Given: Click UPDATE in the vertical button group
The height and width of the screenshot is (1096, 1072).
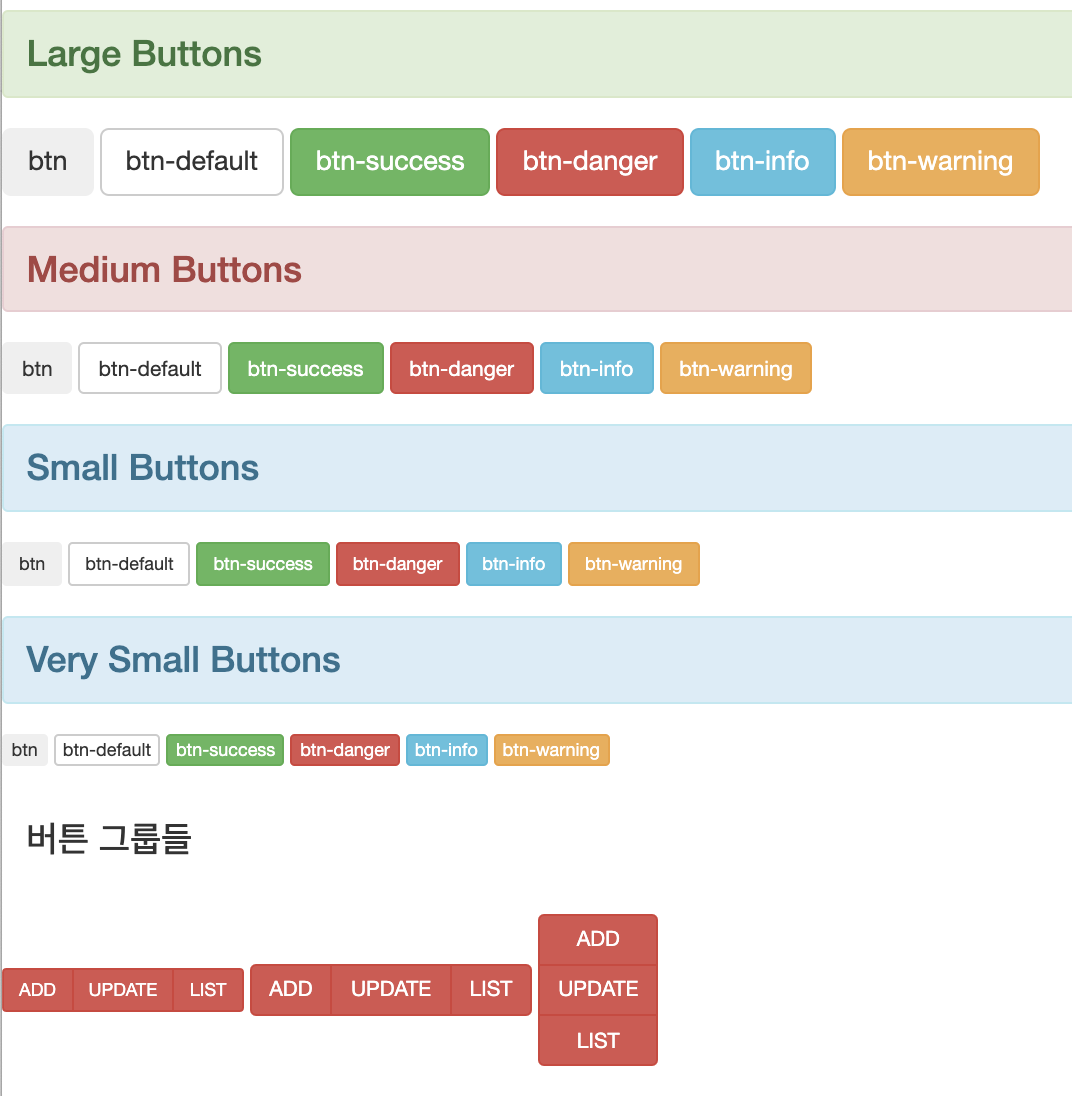Looking at the screenshot, I should click(598, 990).
